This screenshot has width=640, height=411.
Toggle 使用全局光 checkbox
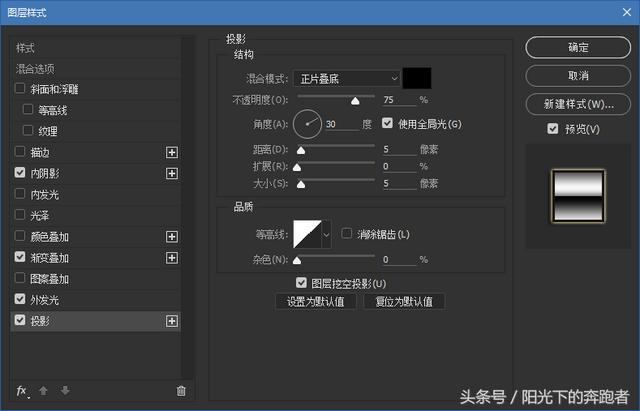click(x=387, y=123)
